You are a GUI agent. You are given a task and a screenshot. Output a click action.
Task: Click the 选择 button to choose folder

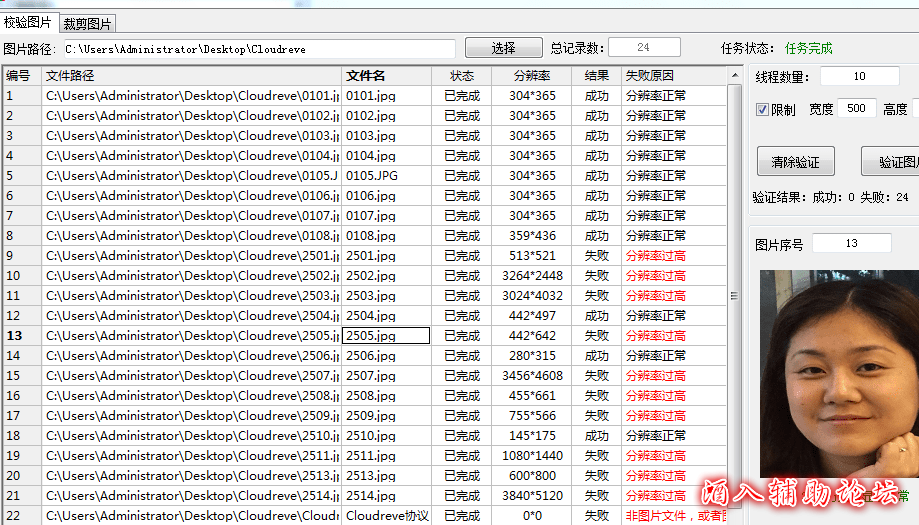[503, 48]
